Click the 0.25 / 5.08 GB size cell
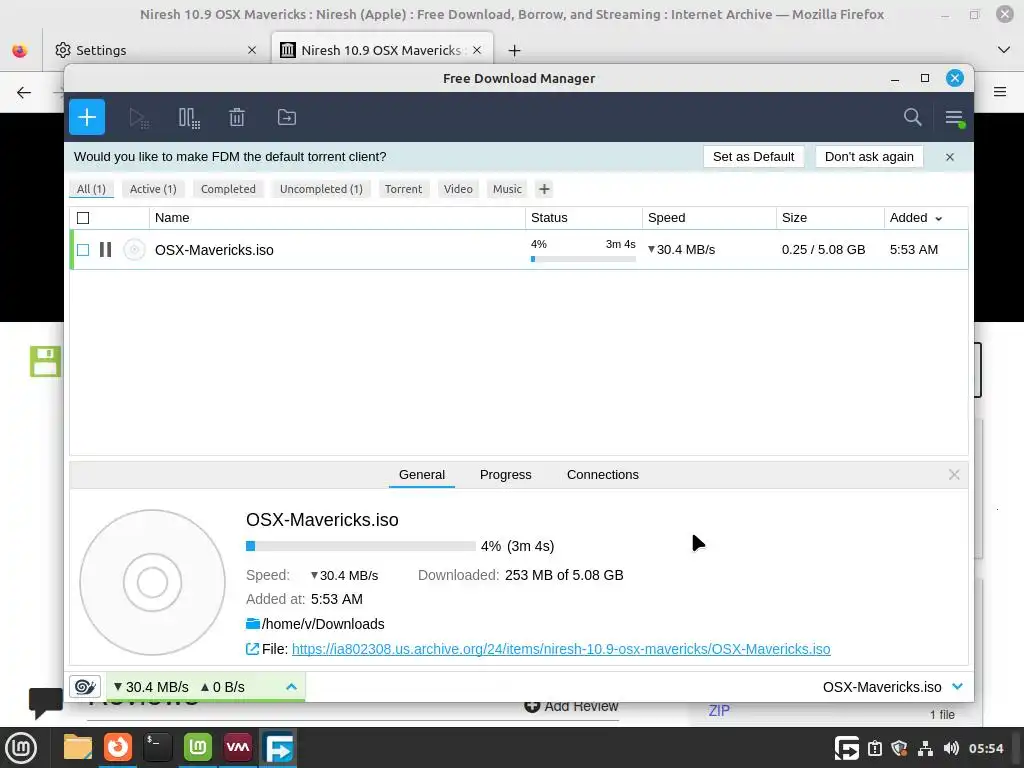This screenshot has width=1024, height=768. click(x=824, y=249)
